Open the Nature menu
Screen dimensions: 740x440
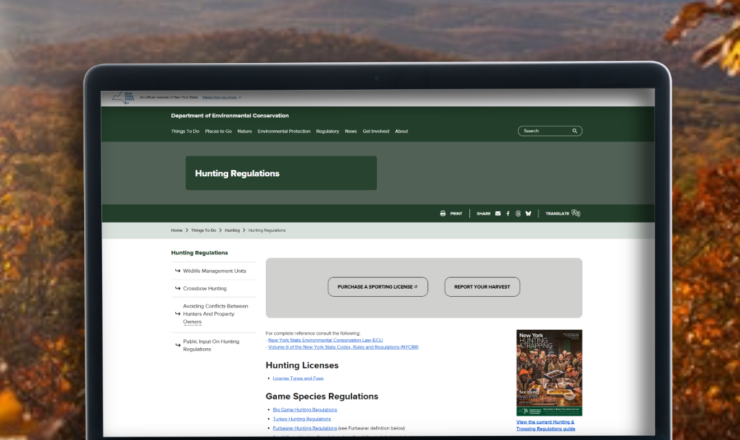(244, 131)
